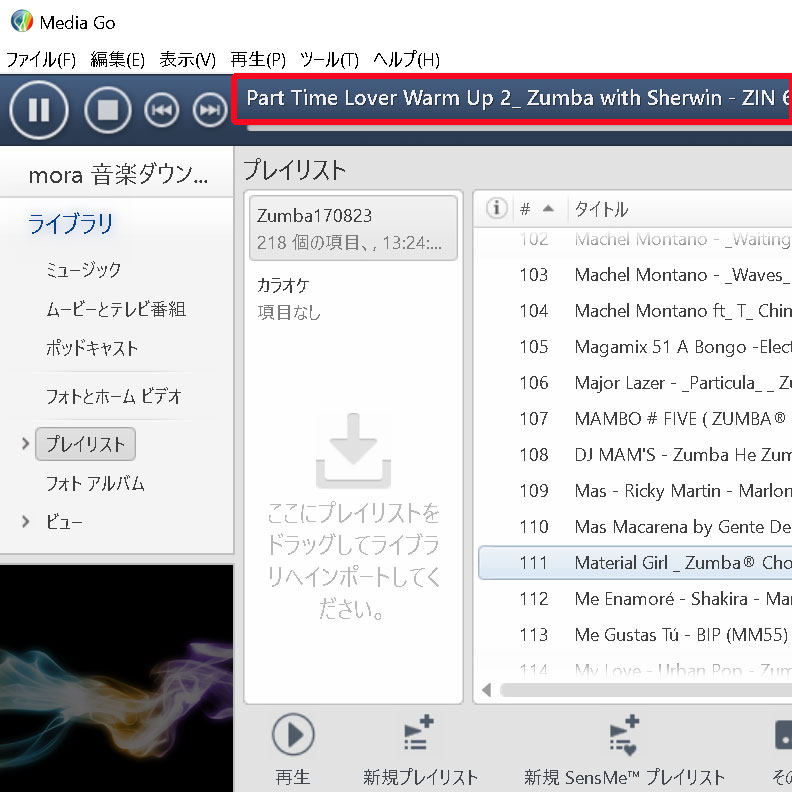Open フォト アルバム section
The width and height of the screenshot is (792, 792).
point(95,483)
